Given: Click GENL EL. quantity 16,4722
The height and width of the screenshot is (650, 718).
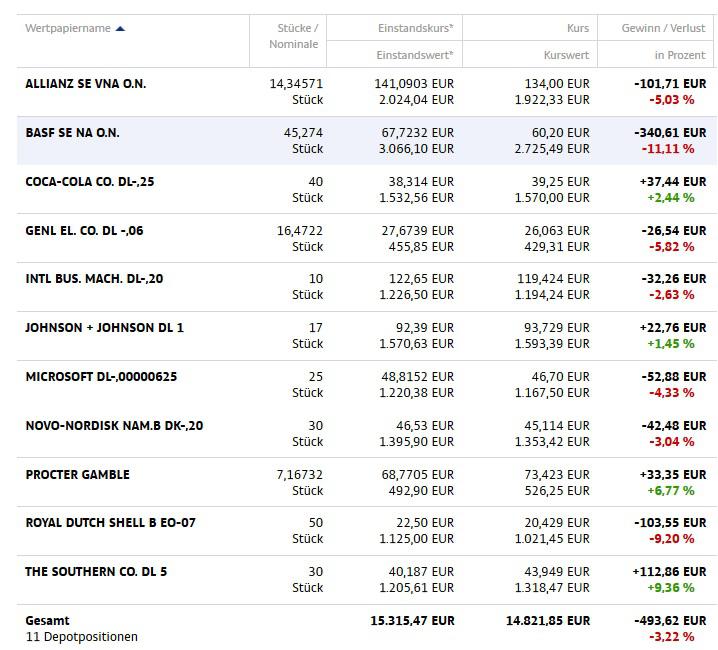Looking at the screenshot, I should pos(299,230).
